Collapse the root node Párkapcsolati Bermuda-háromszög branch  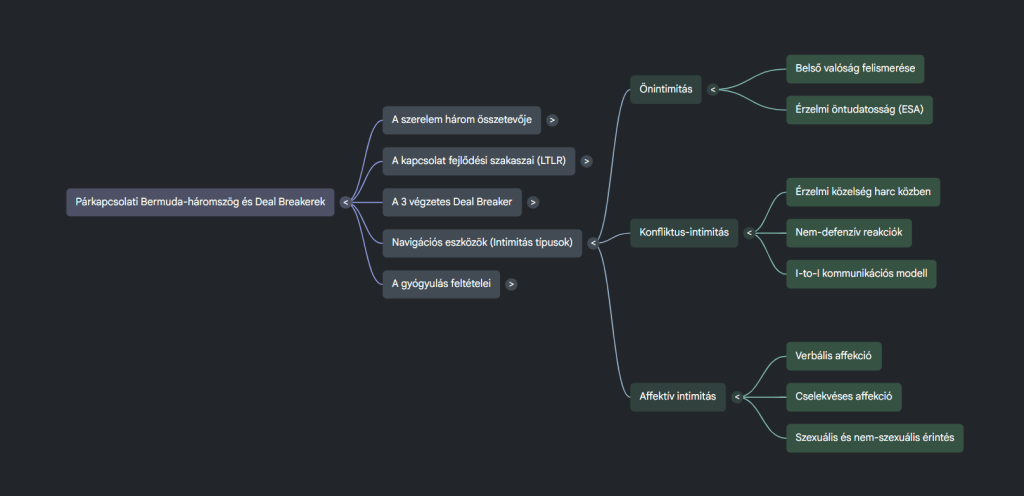[345, 202]
